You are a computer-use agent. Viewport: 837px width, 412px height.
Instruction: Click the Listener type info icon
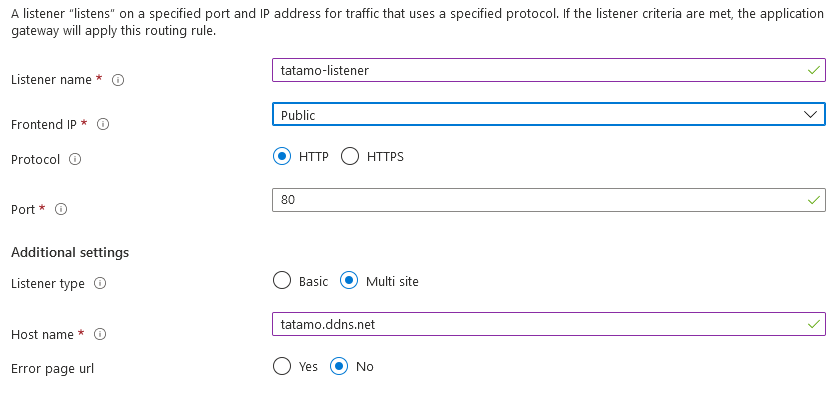pos(99,284)
